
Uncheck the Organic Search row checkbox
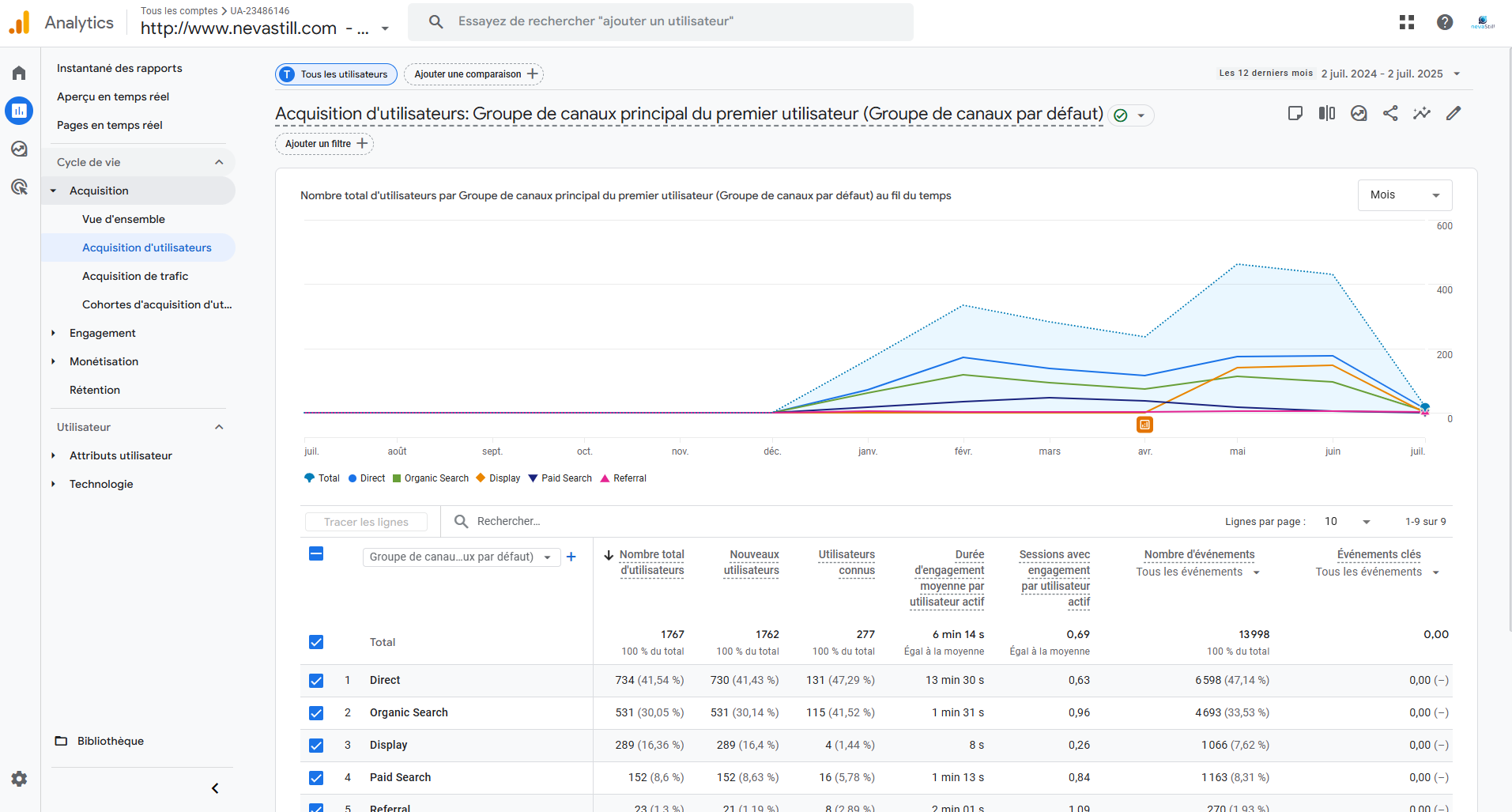coord(316,712)
